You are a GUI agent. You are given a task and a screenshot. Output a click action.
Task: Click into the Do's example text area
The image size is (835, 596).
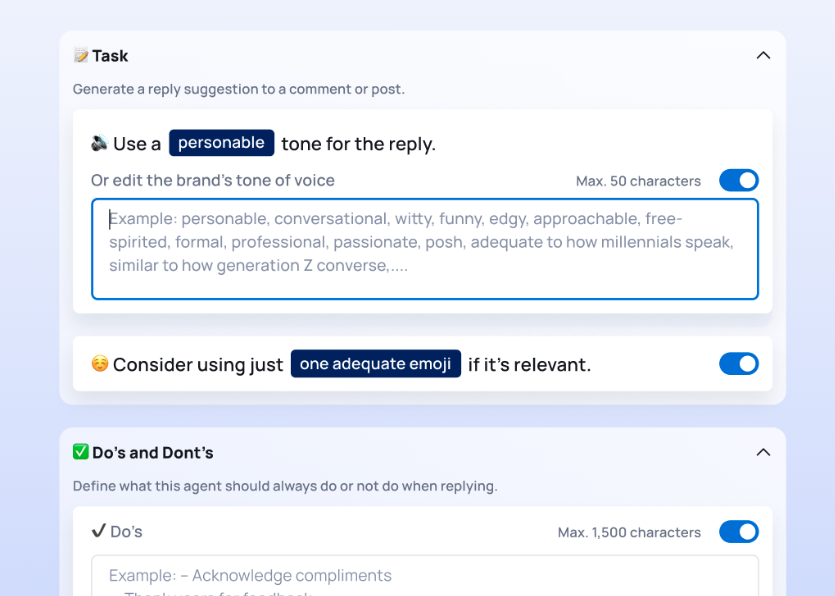tap(424, 577)
